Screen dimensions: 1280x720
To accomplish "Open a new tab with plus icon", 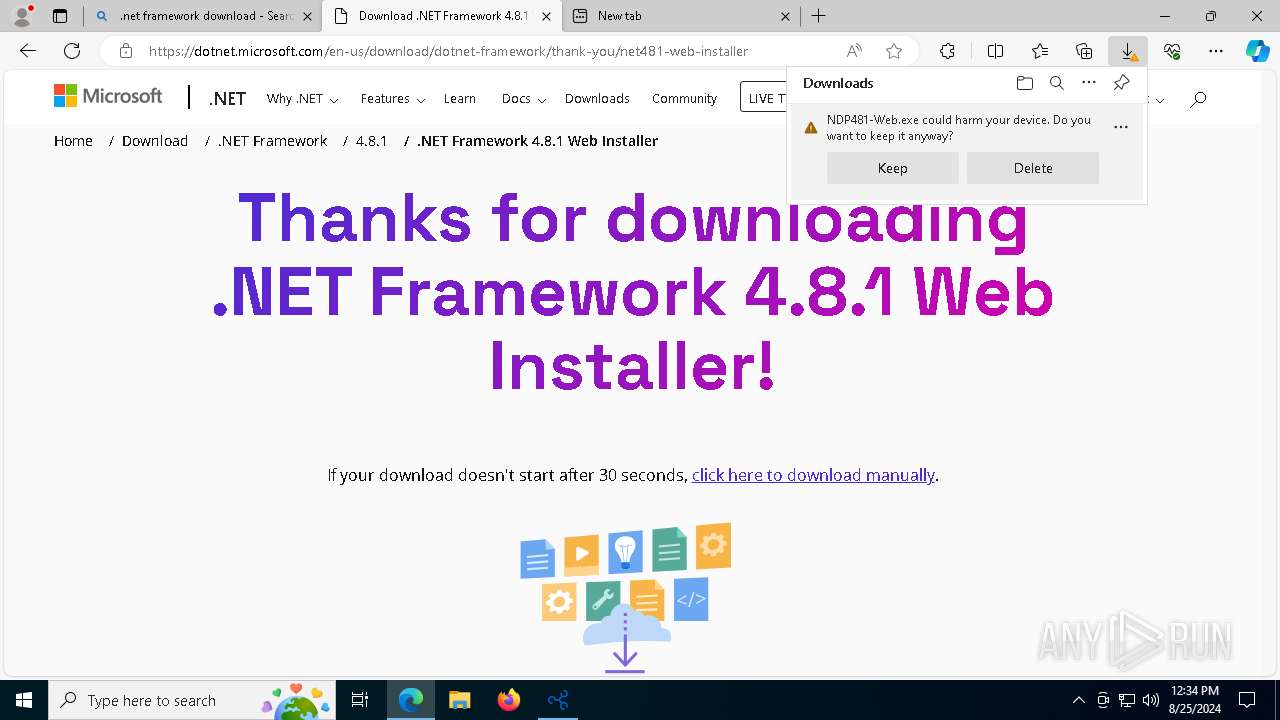I will (x=818, y=16).
